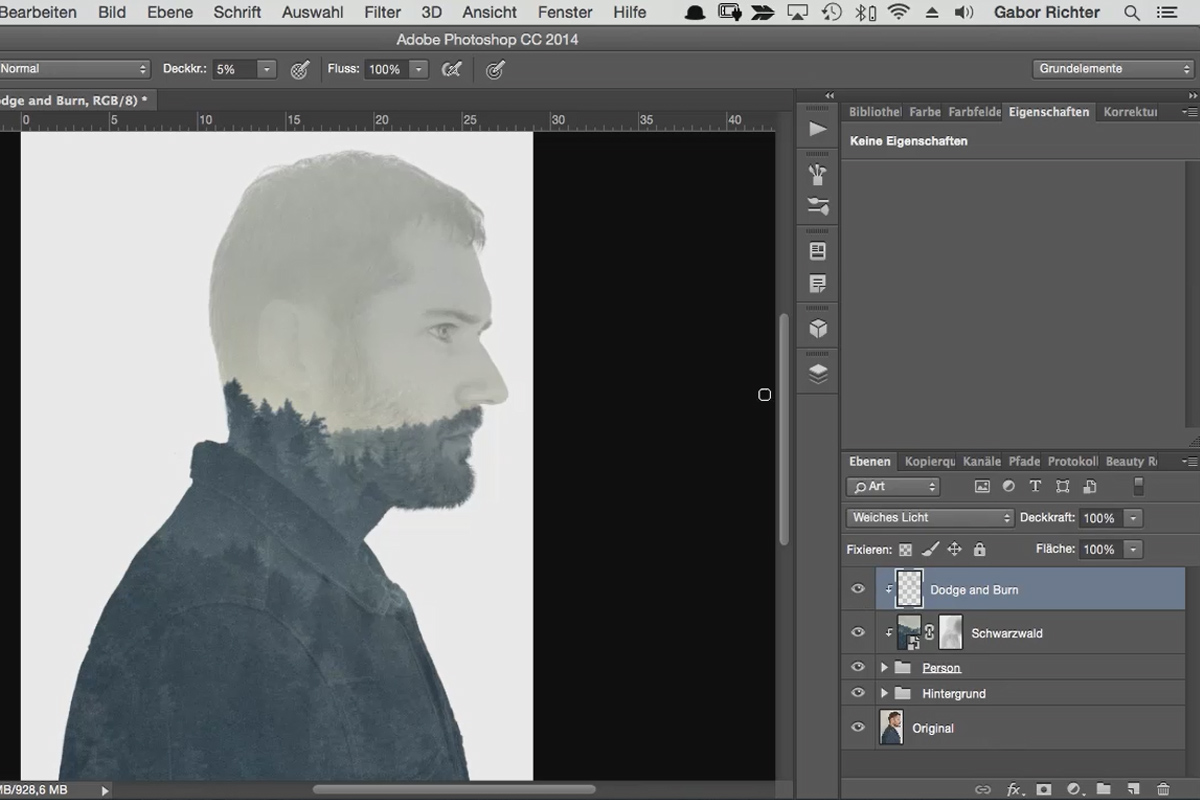Expand the Person layer group

[884, 667]
